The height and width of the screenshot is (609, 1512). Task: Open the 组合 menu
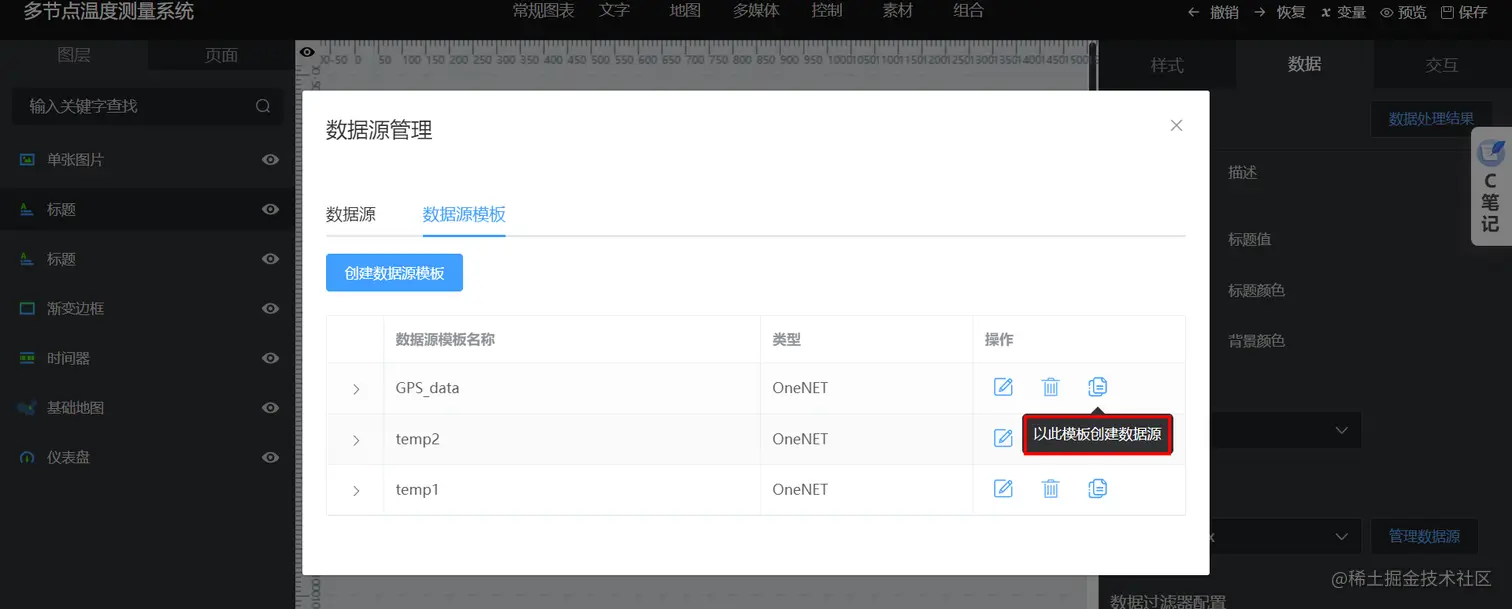pyautogui.click(x=968, y=11)
